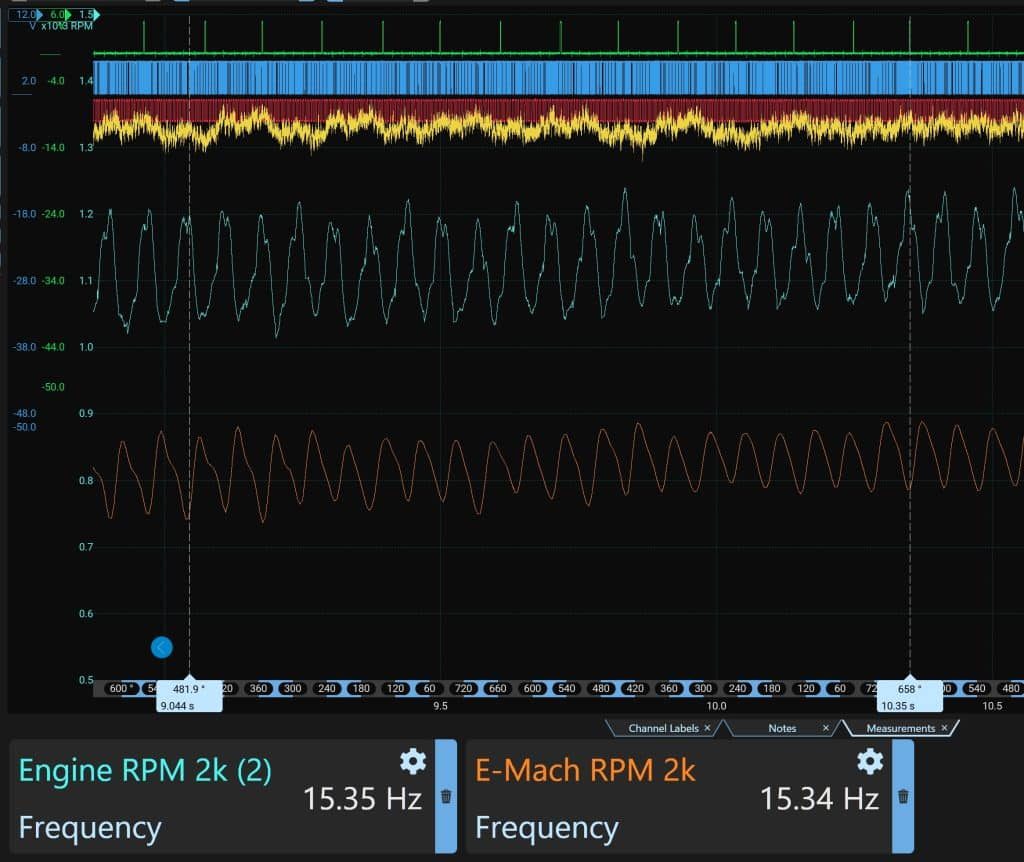1024x862 pixels.
Task: Close the Channel Labels tab with its x
Action: [x=707, y=727]
